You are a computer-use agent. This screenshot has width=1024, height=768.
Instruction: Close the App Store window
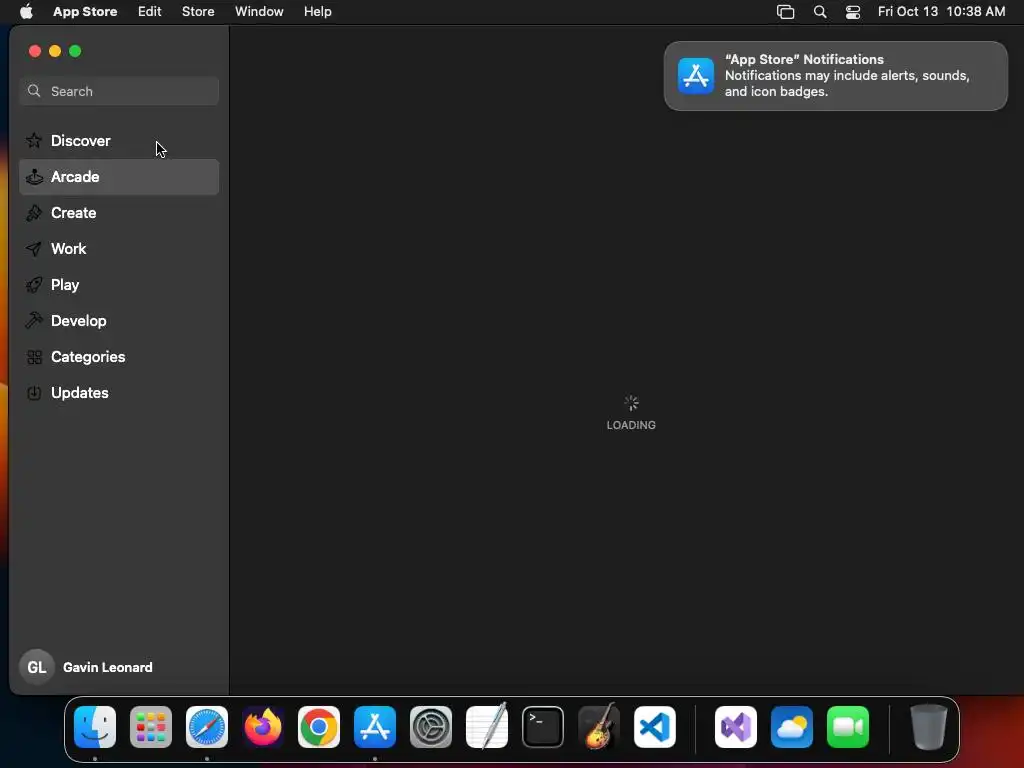[35, 51]
